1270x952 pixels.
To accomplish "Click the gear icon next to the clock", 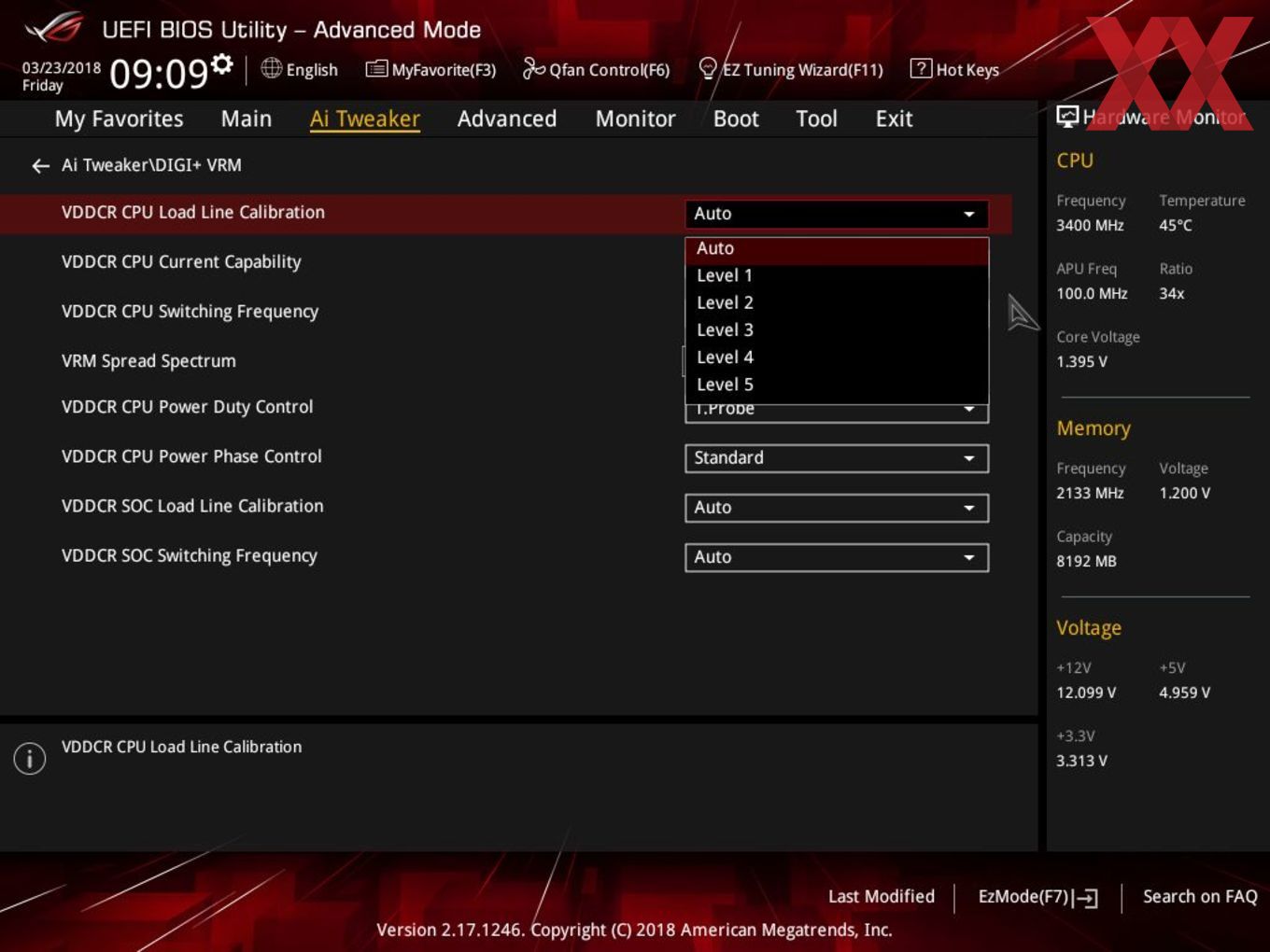I will [222, 63].
